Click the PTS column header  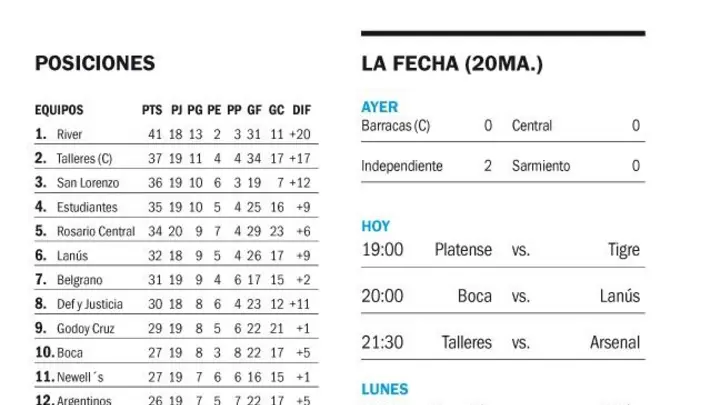click(152, 110)
